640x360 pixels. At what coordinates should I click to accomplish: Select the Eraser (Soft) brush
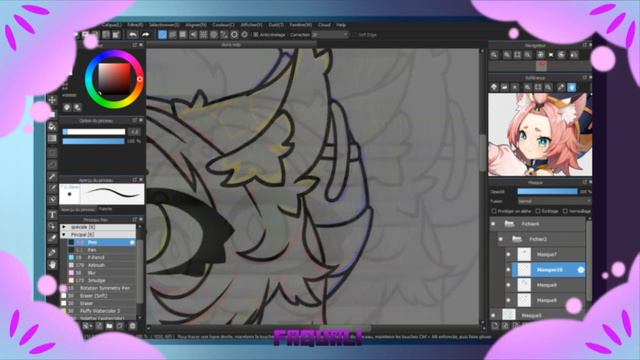[99, 296]
